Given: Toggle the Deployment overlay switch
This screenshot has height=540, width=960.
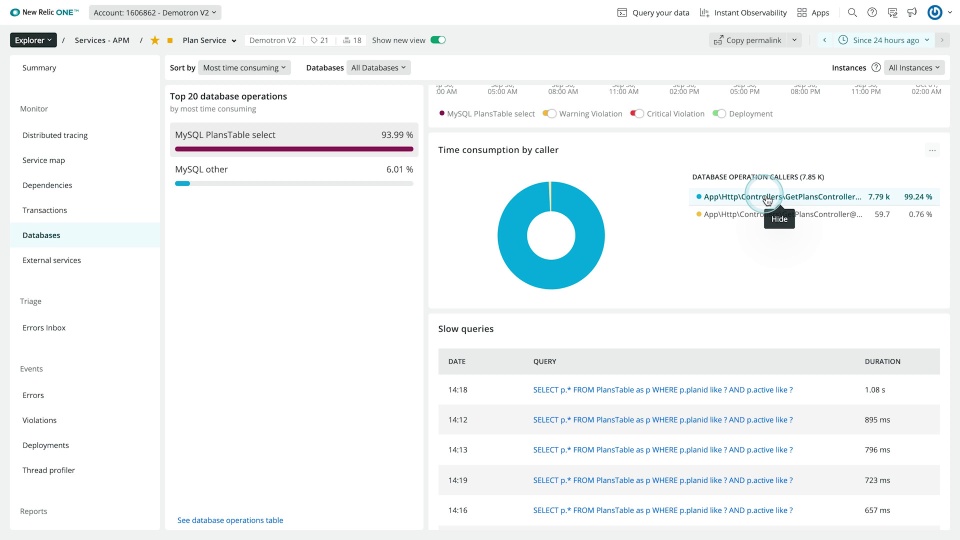Looking at the screenshot, I should (719, 114).
